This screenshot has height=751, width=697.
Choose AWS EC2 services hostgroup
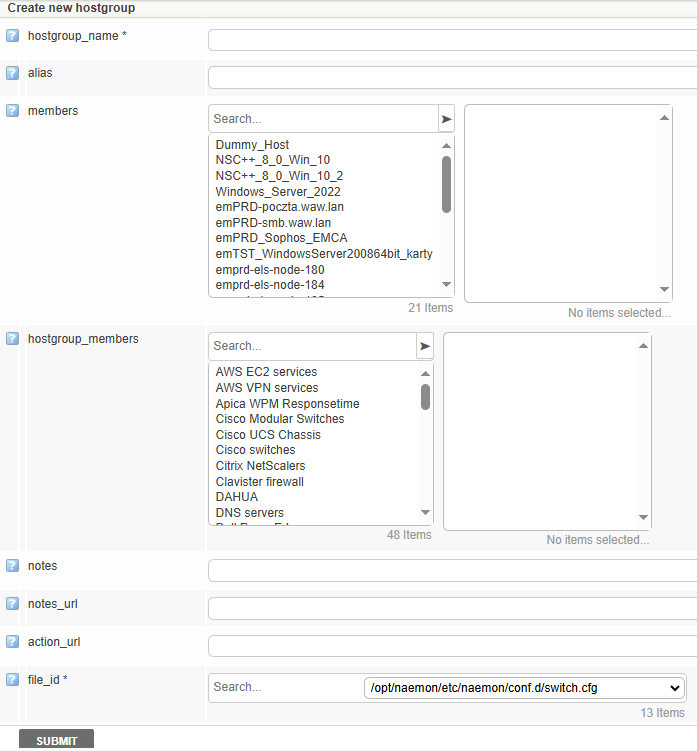tap(266, 372)
